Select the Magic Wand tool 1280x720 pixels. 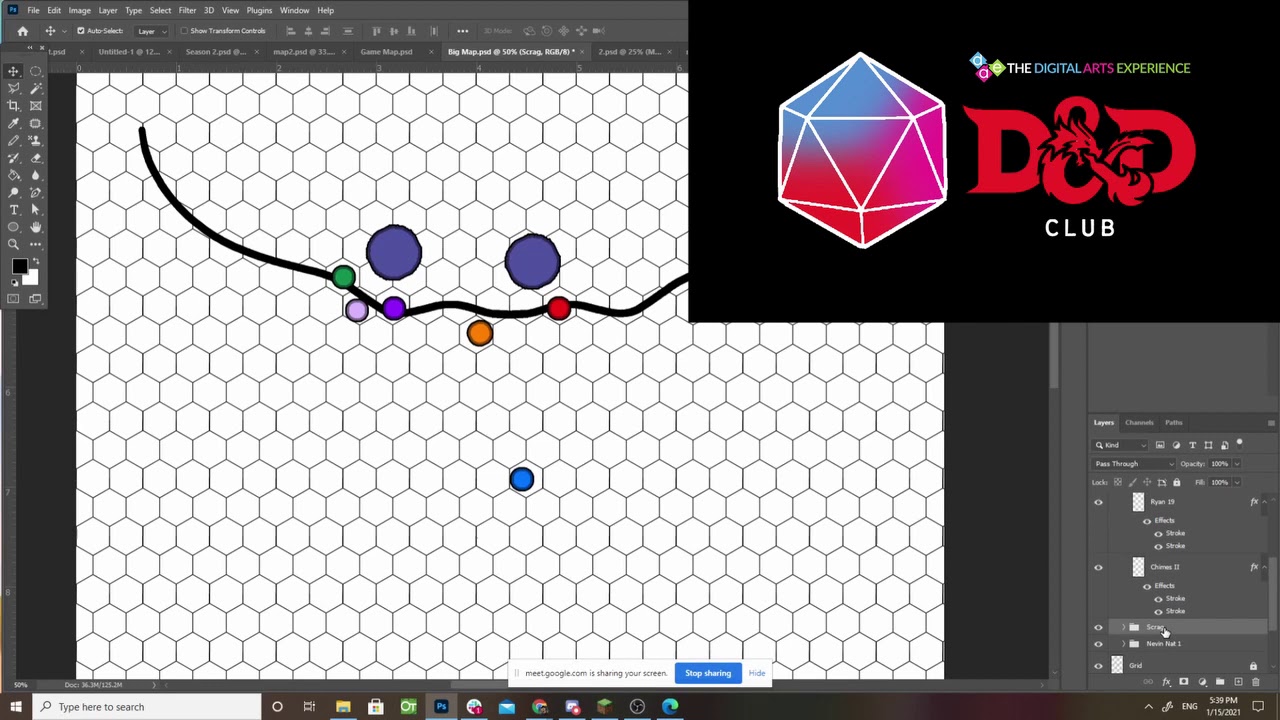click(36, 88)
